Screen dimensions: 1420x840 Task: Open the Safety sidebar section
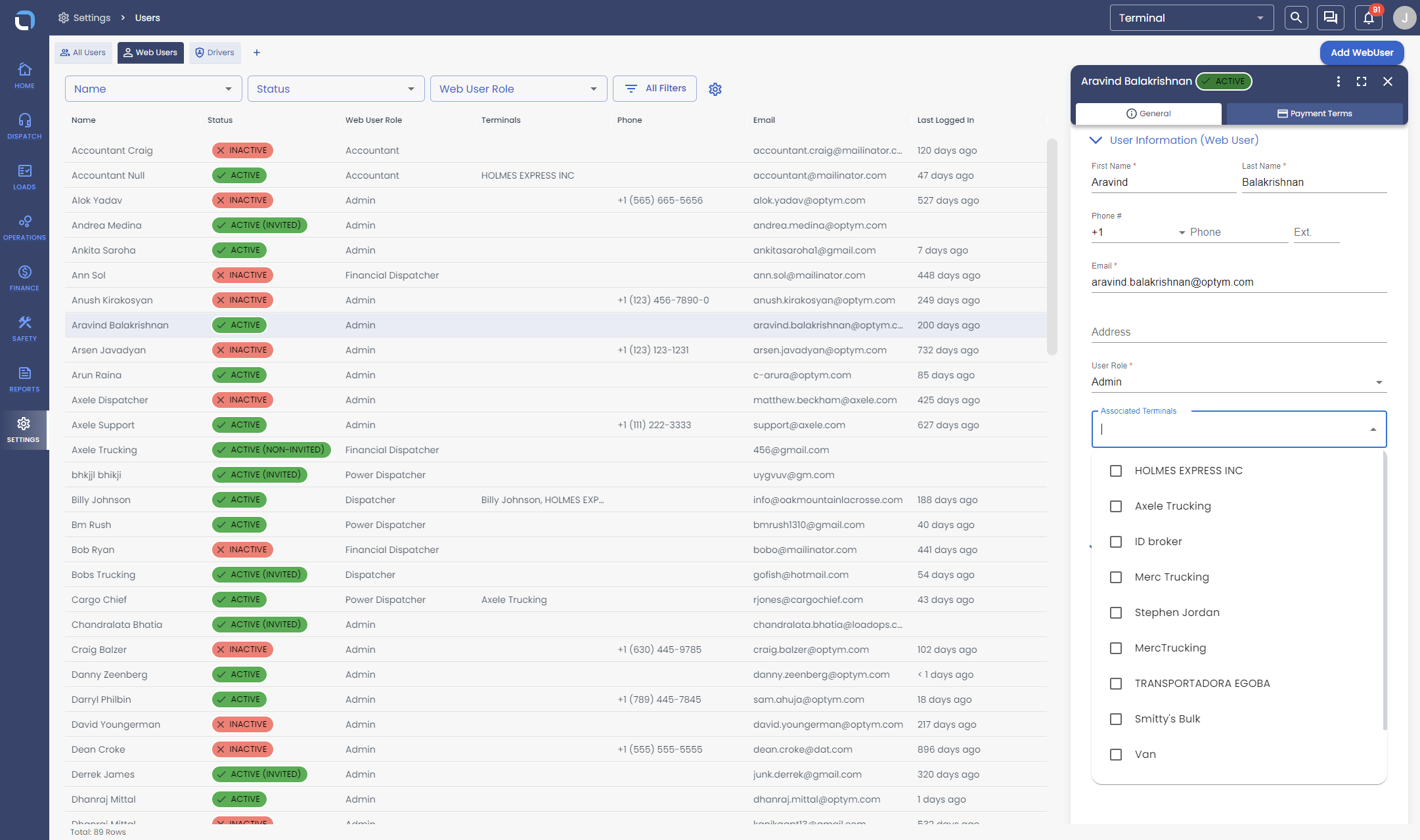24,328
